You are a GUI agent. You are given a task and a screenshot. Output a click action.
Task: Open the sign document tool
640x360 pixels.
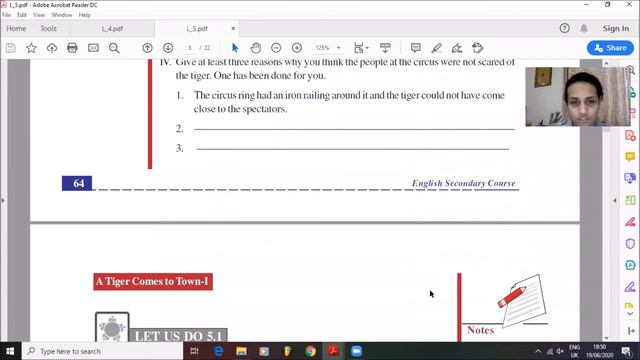click(457, 48)
